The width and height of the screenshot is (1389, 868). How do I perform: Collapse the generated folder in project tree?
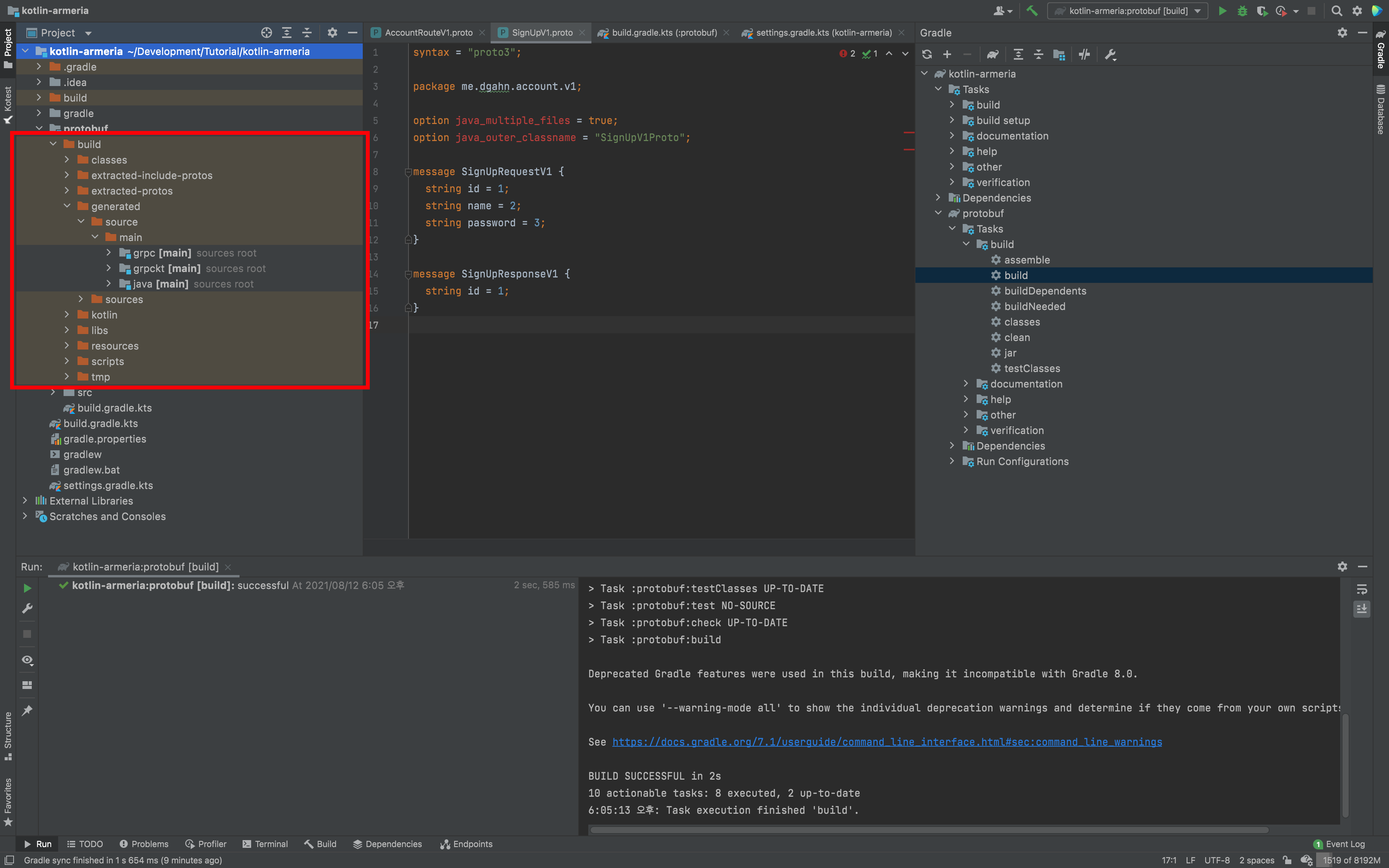(x=67, y=206)
